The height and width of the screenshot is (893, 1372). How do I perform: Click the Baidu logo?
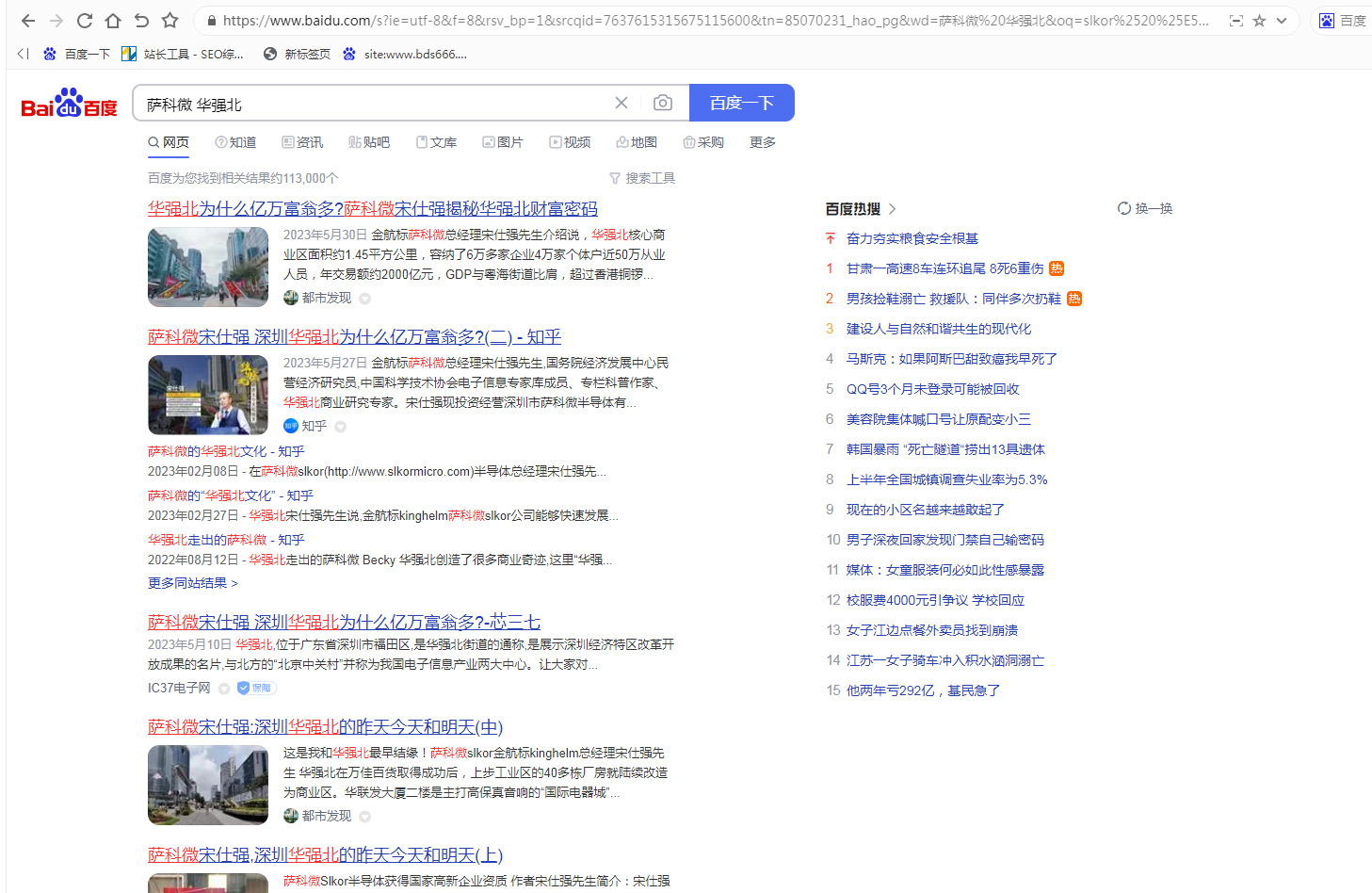pos(70,103)
